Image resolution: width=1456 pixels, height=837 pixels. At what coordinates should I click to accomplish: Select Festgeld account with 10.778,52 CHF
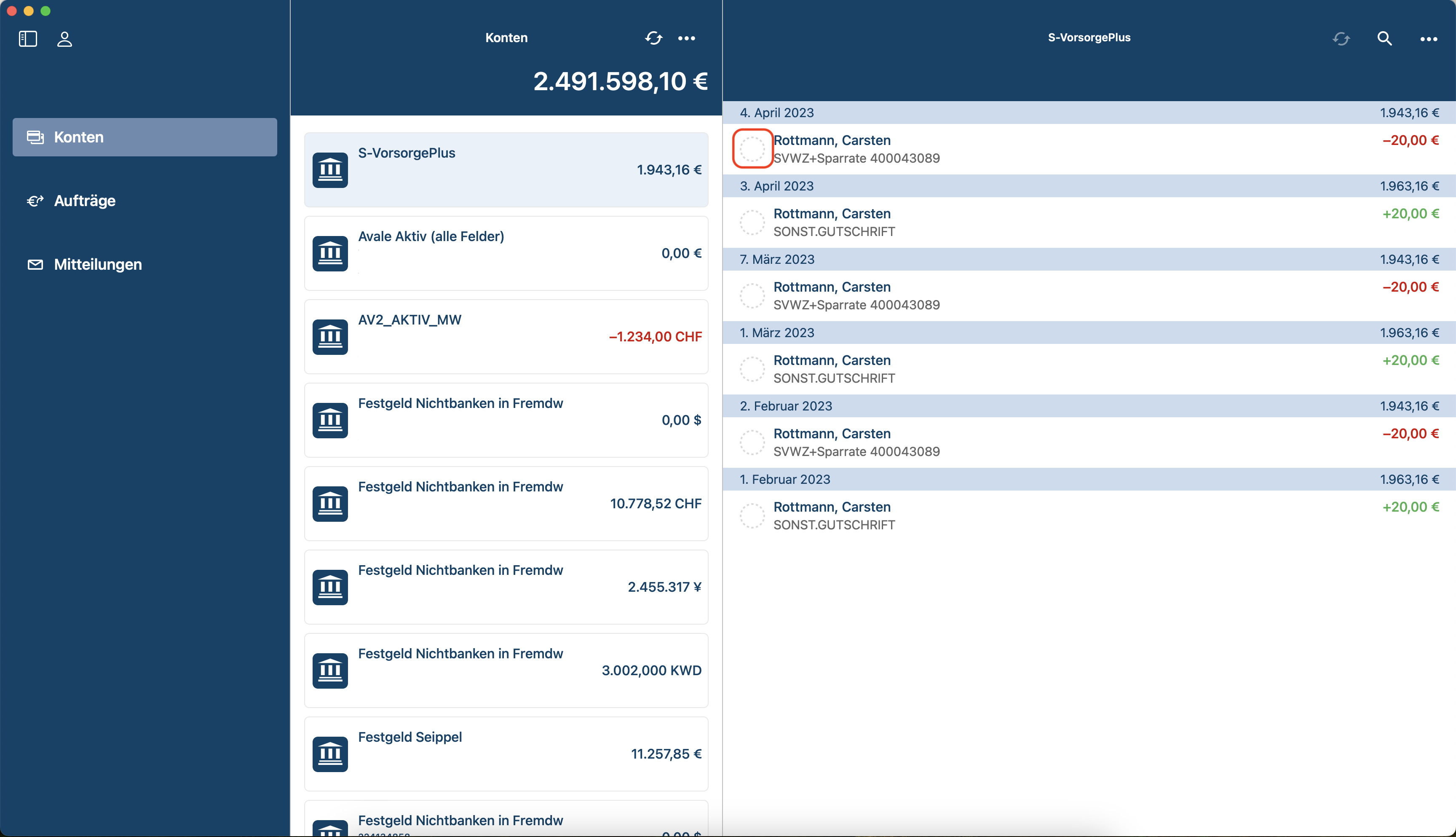(506, 504)
